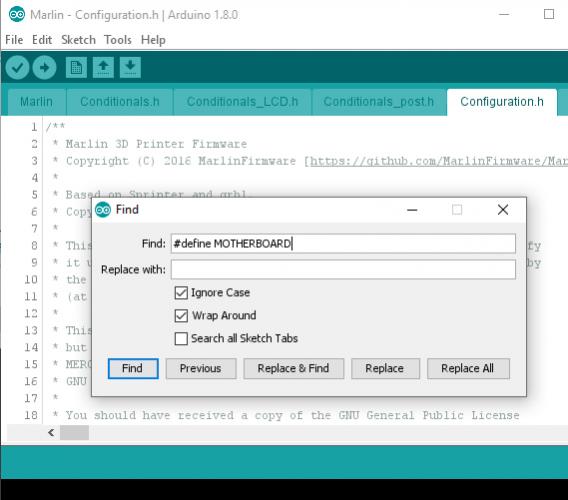Close the Find dialog
The width and height of the screenshot is (568, 500).
pos(503,209)
